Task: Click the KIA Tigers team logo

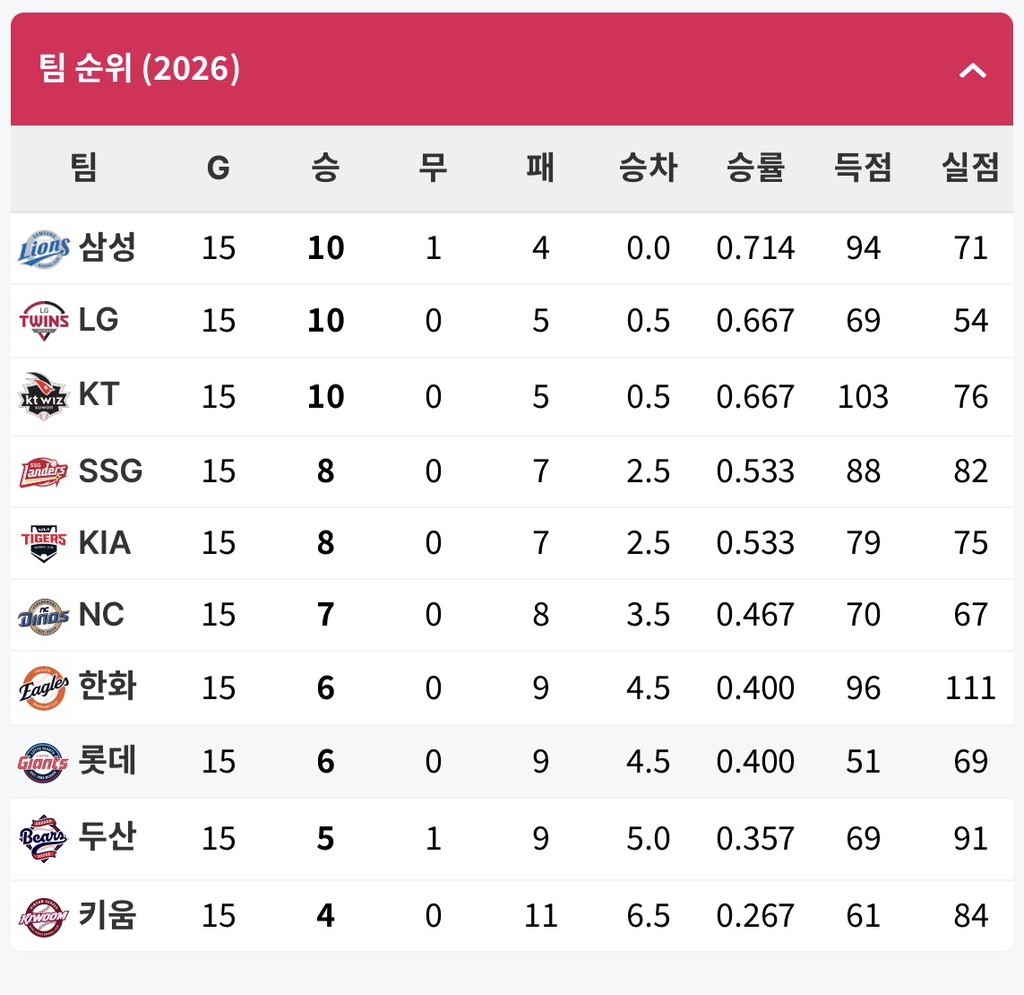Action: 44,543
